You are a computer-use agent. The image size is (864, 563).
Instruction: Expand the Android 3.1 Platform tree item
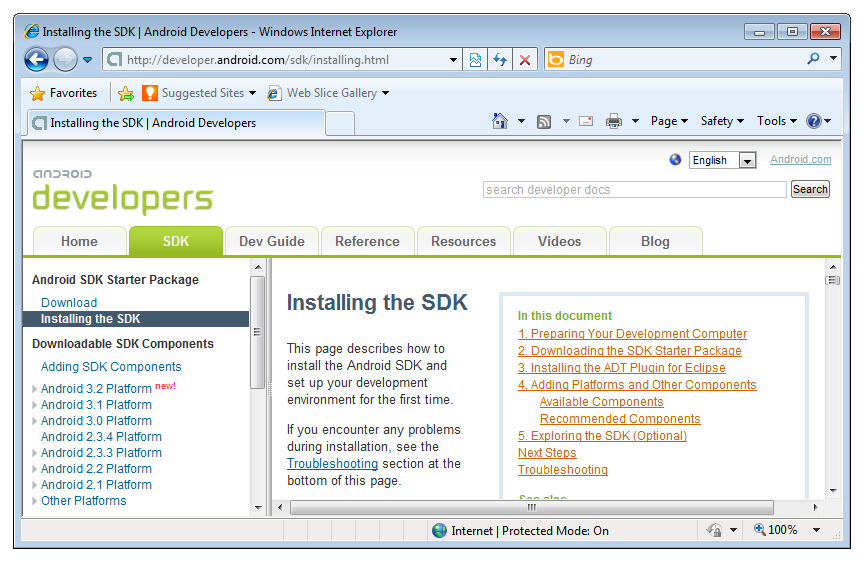coord(35,405)
